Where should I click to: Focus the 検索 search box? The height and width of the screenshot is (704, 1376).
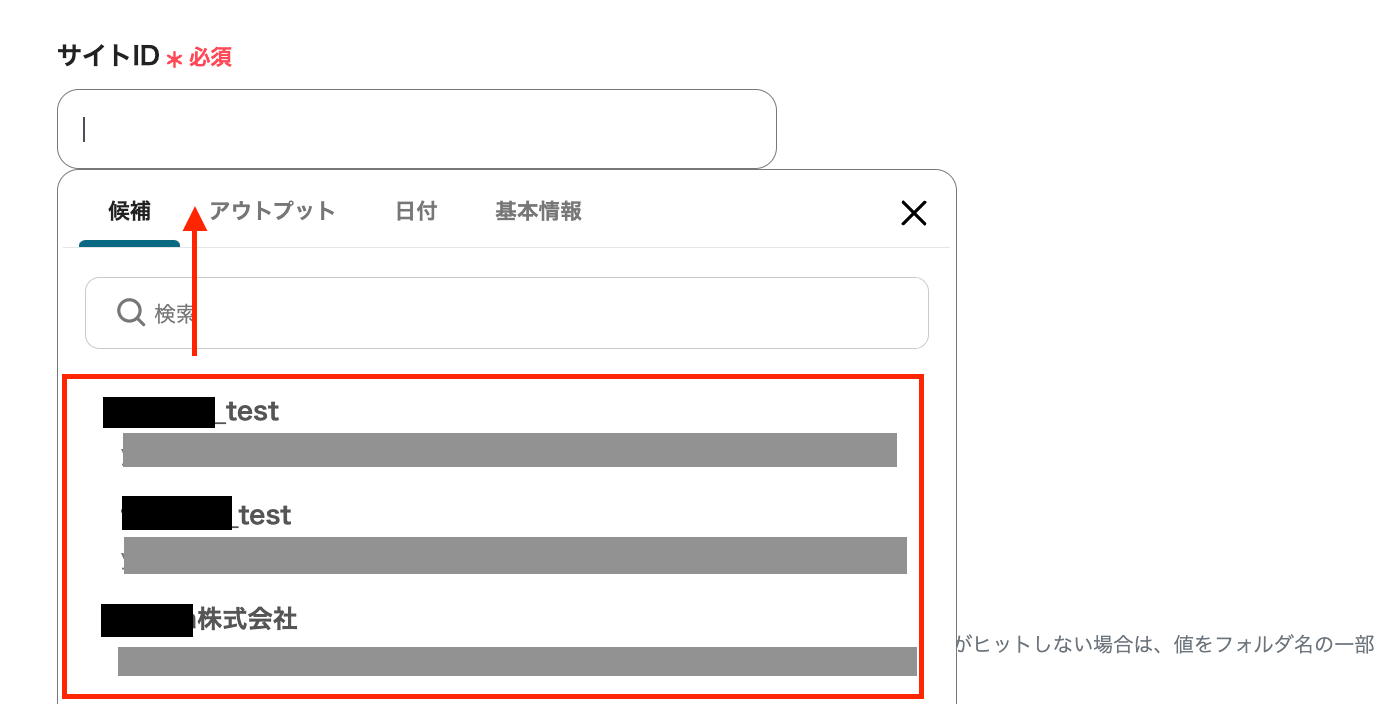point(507,313)
